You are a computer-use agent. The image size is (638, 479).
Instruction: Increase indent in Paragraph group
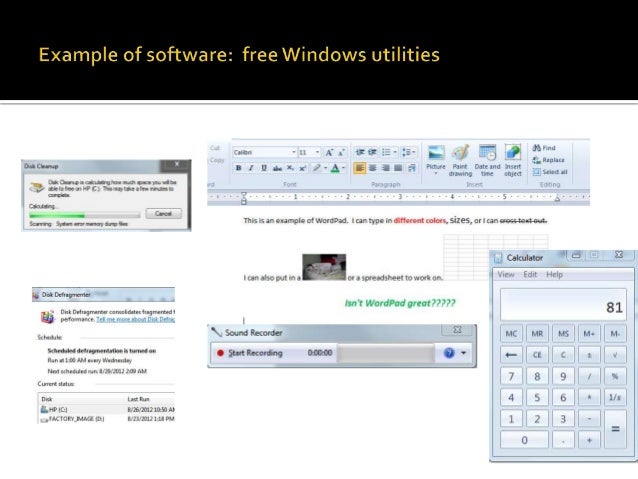(372, 152)
